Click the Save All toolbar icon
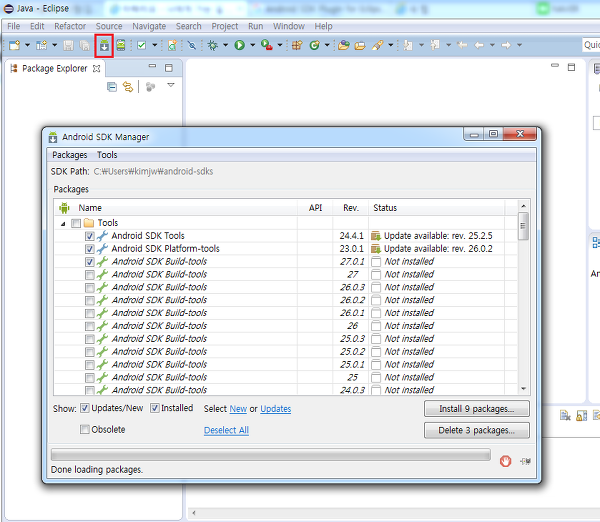This screenshot has width=600, height=522. pos(85,46)
